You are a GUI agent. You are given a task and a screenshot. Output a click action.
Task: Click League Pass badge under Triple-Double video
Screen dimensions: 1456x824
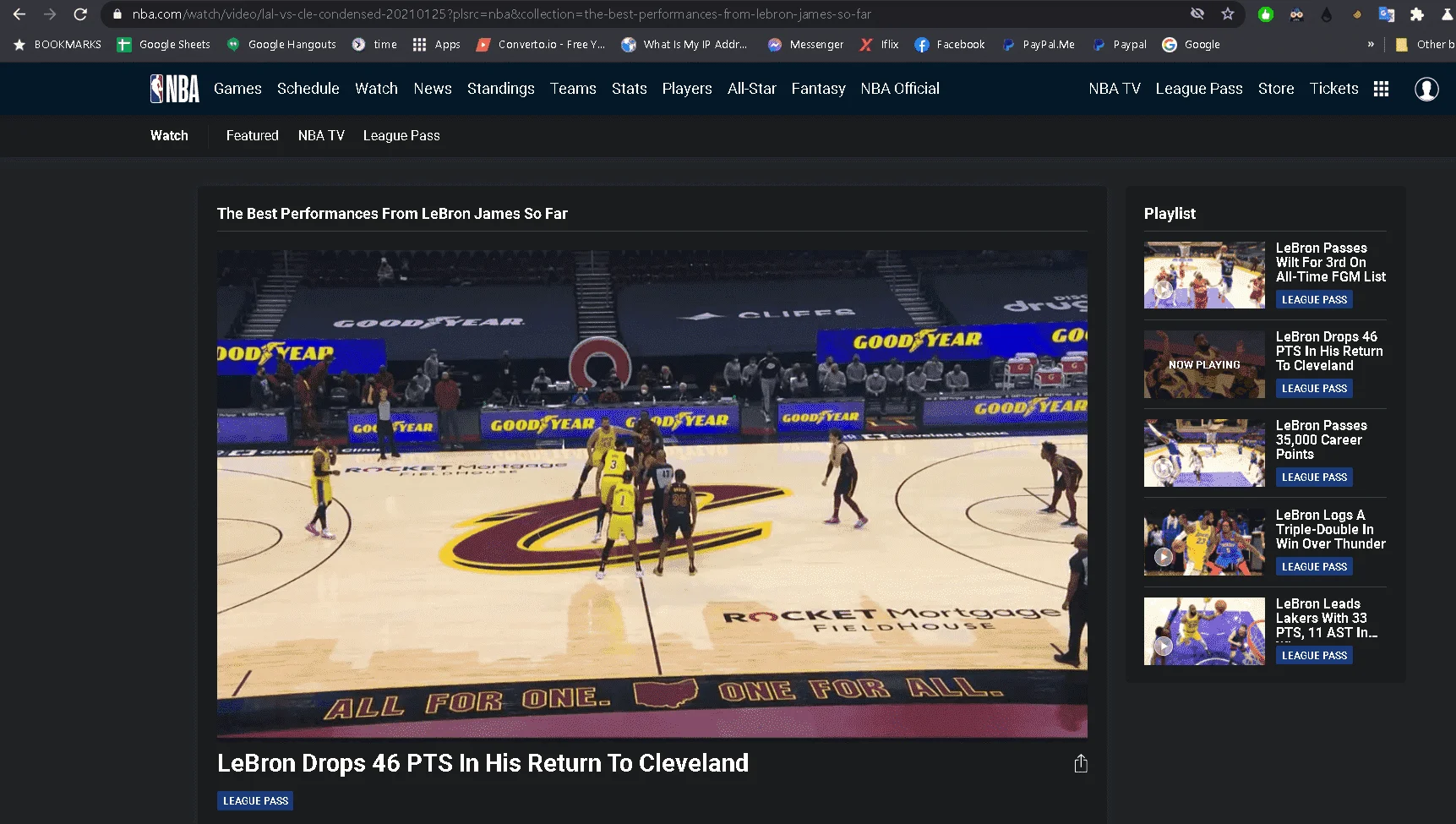[1314, 567]
